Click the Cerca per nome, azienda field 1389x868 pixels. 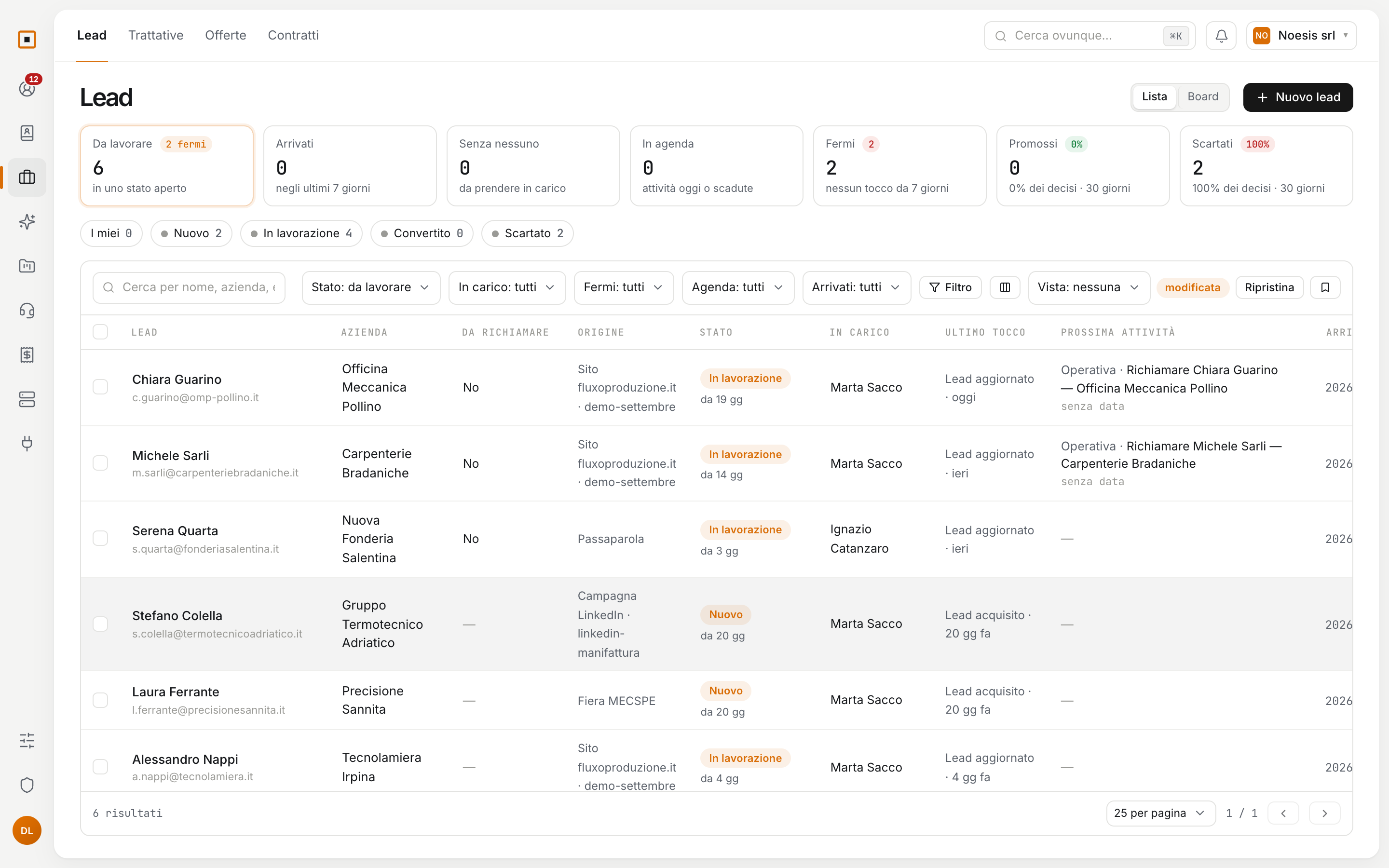tap(189, 287)
